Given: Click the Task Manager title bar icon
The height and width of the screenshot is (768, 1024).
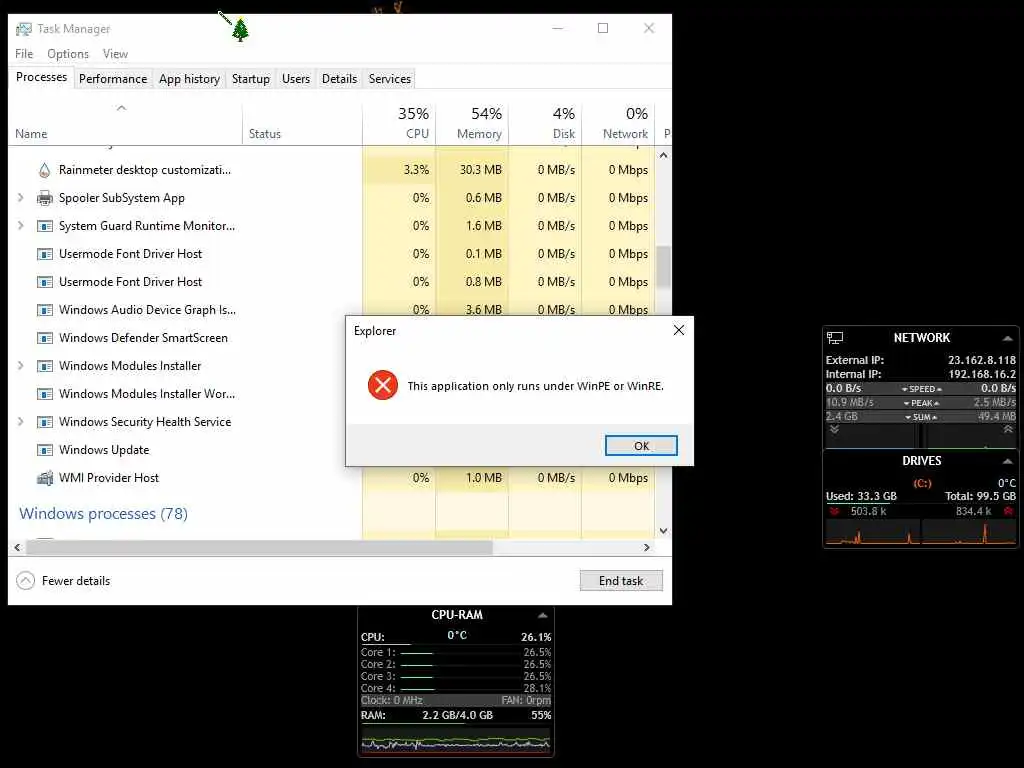Looking at the screenshot, I should [x=24, y=29].
